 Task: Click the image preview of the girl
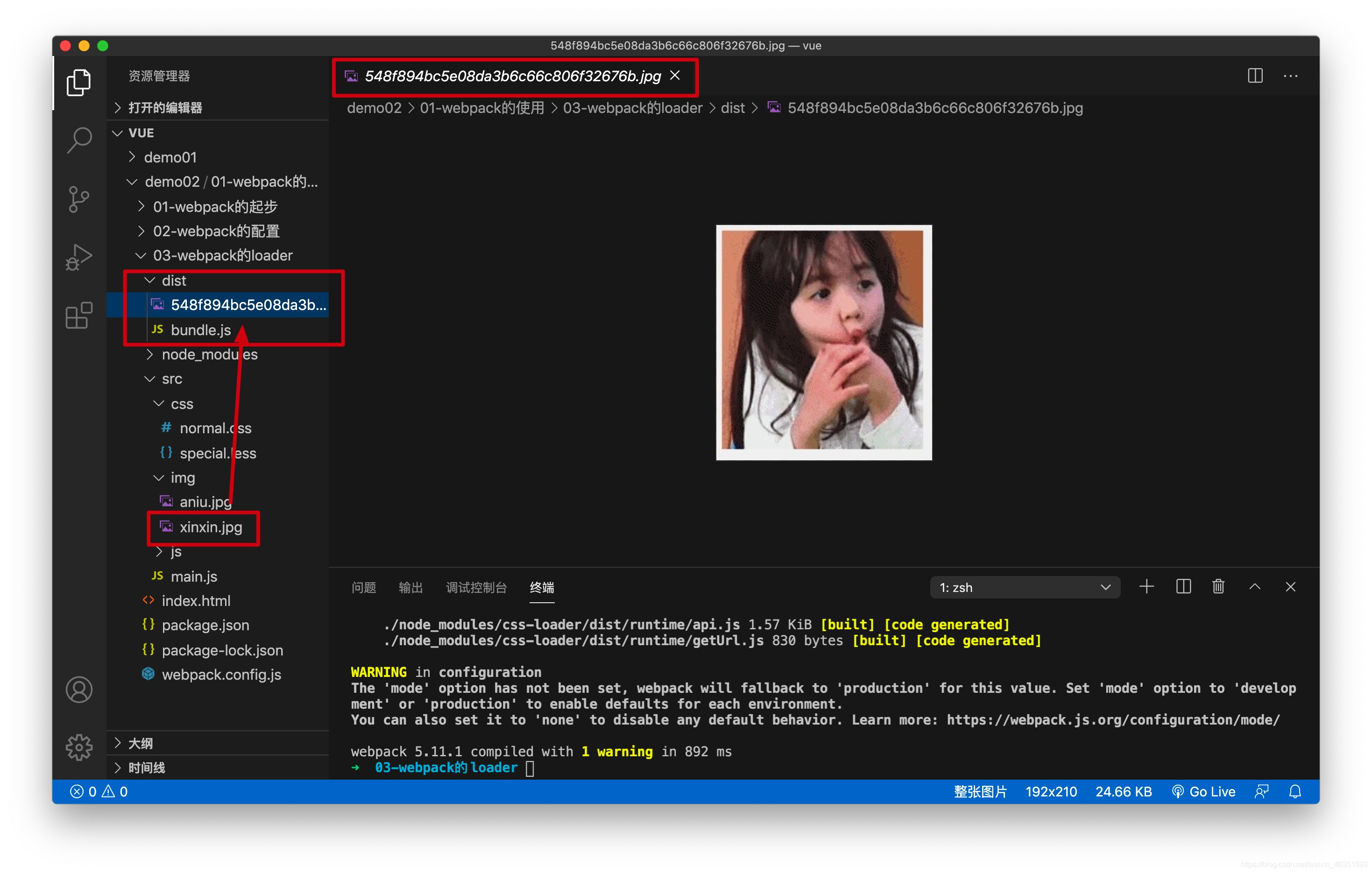tap(824, 342)
